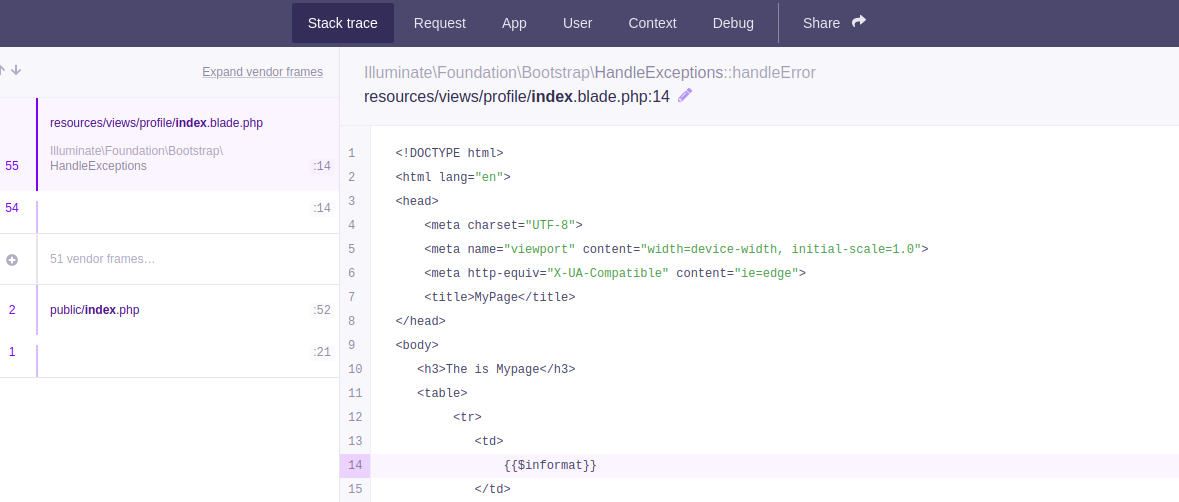Open the Debug tab

(x=733, y=23)
